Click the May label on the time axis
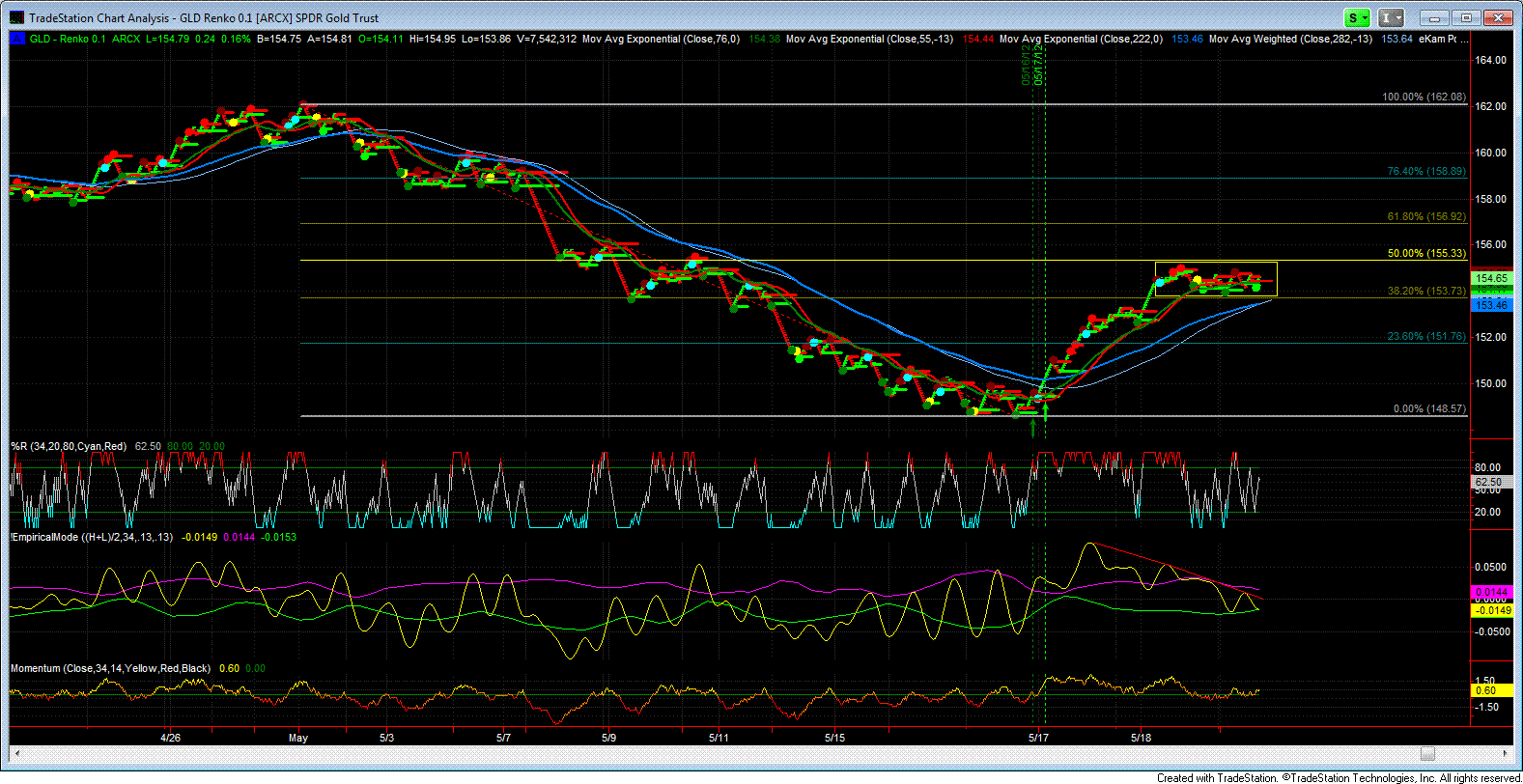Screen dimensions: 1523x784 pyautogui.click(x=298, y=738)
